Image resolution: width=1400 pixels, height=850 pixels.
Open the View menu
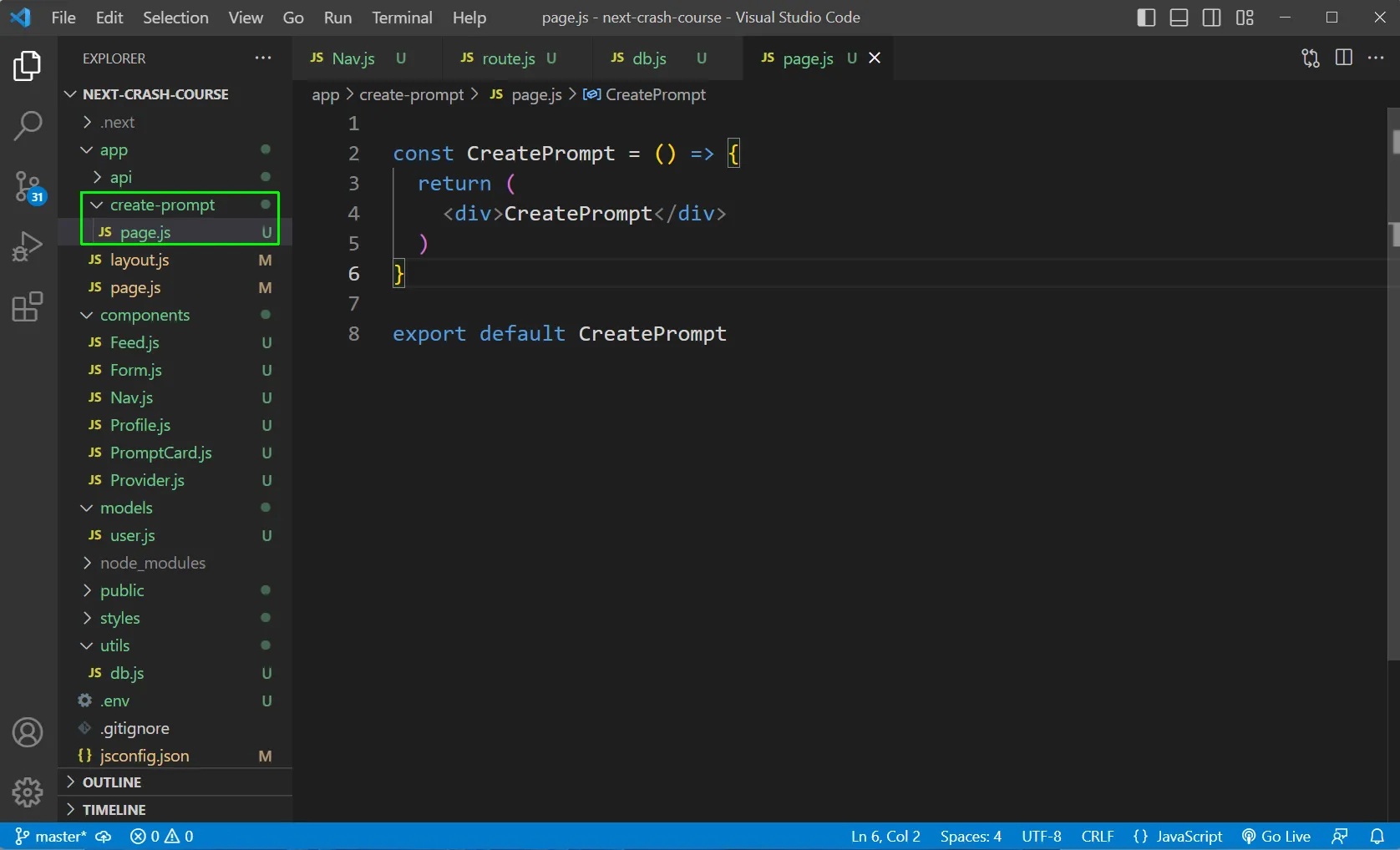246,18
